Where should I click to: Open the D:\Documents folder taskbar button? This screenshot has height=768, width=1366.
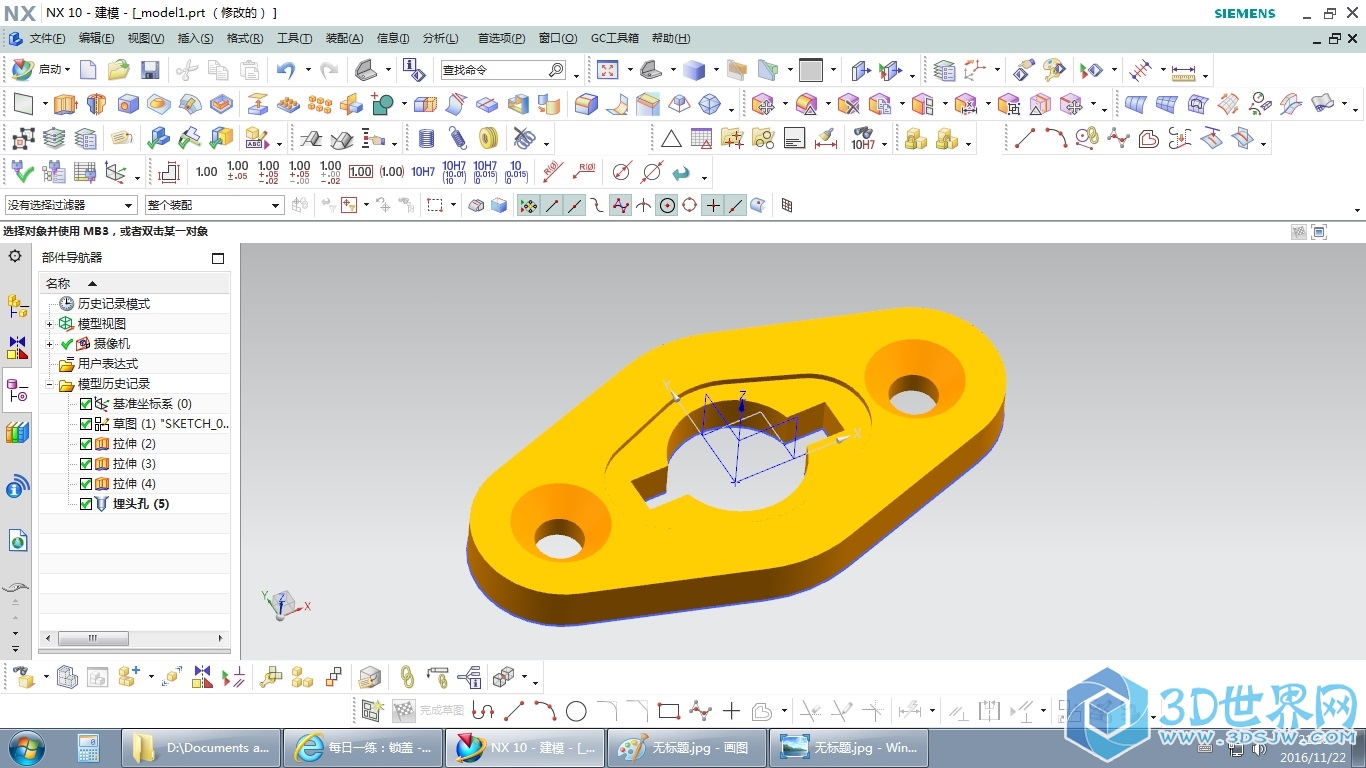click(x=200, y=747)
